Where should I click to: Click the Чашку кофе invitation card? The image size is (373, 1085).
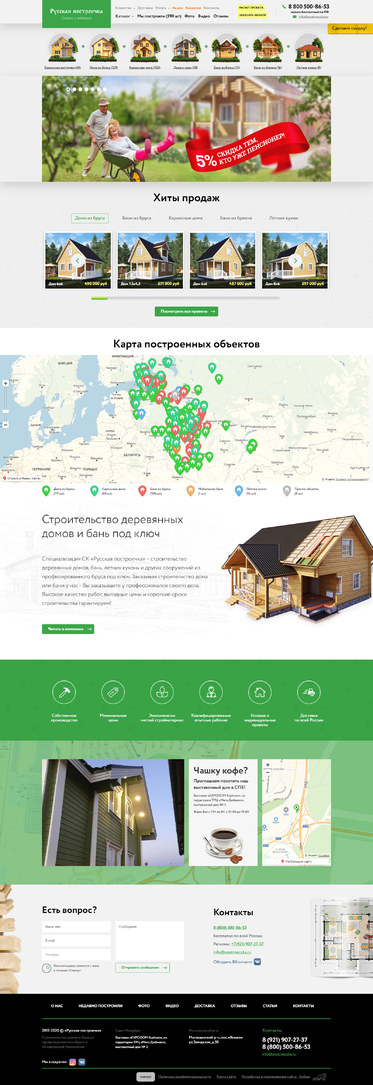pyautogui.click(x=223, y=812)
